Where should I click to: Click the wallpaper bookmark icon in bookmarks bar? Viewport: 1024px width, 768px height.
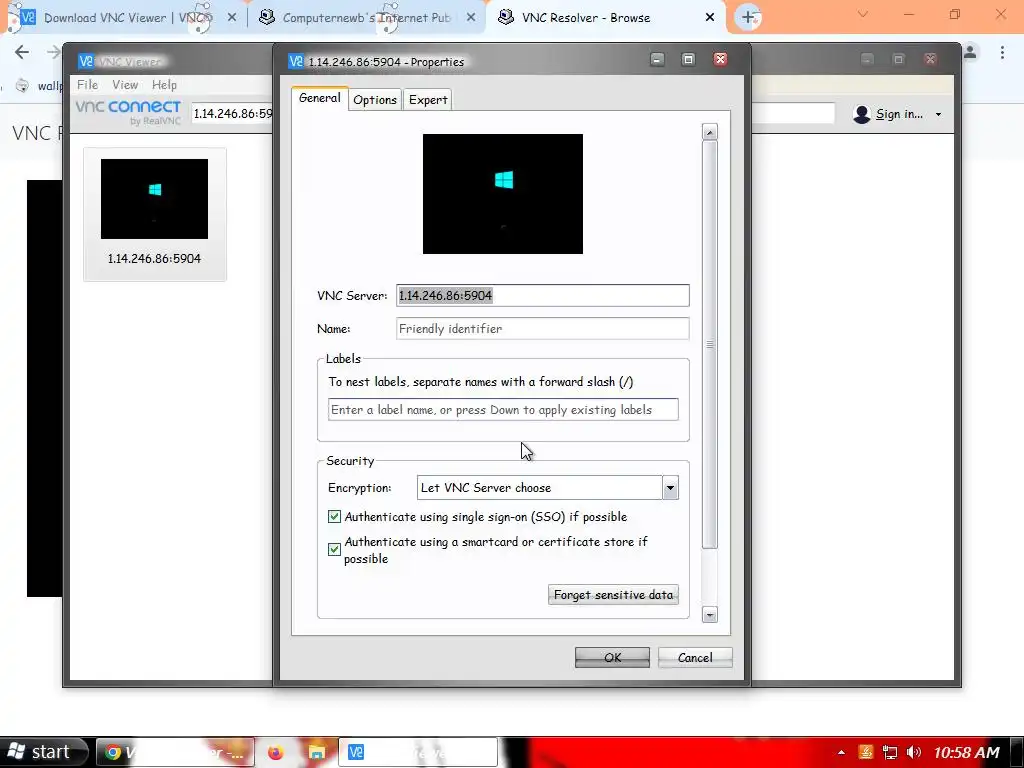coord(22,86)
